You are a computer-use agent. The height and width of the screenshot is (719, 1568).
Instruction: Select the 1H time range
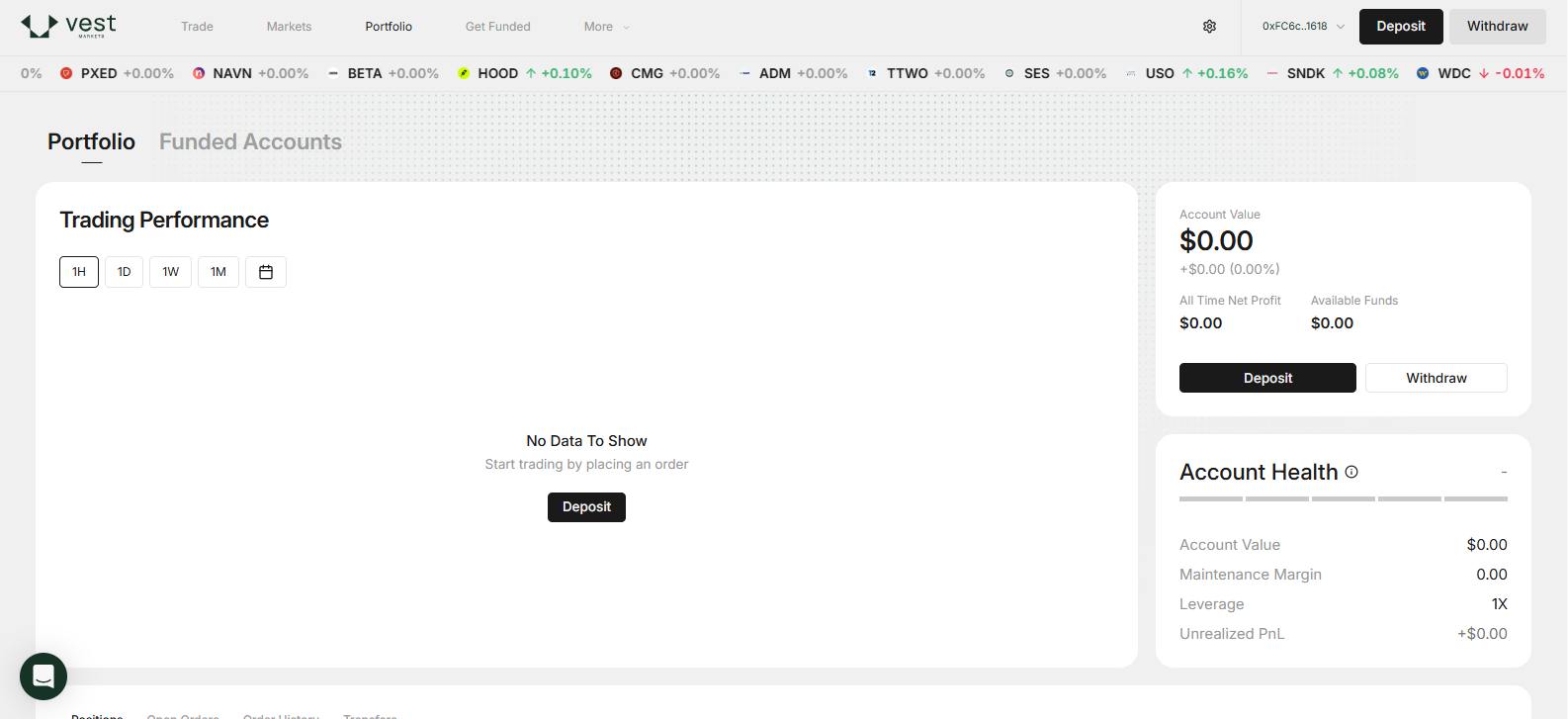pos(79,272)
